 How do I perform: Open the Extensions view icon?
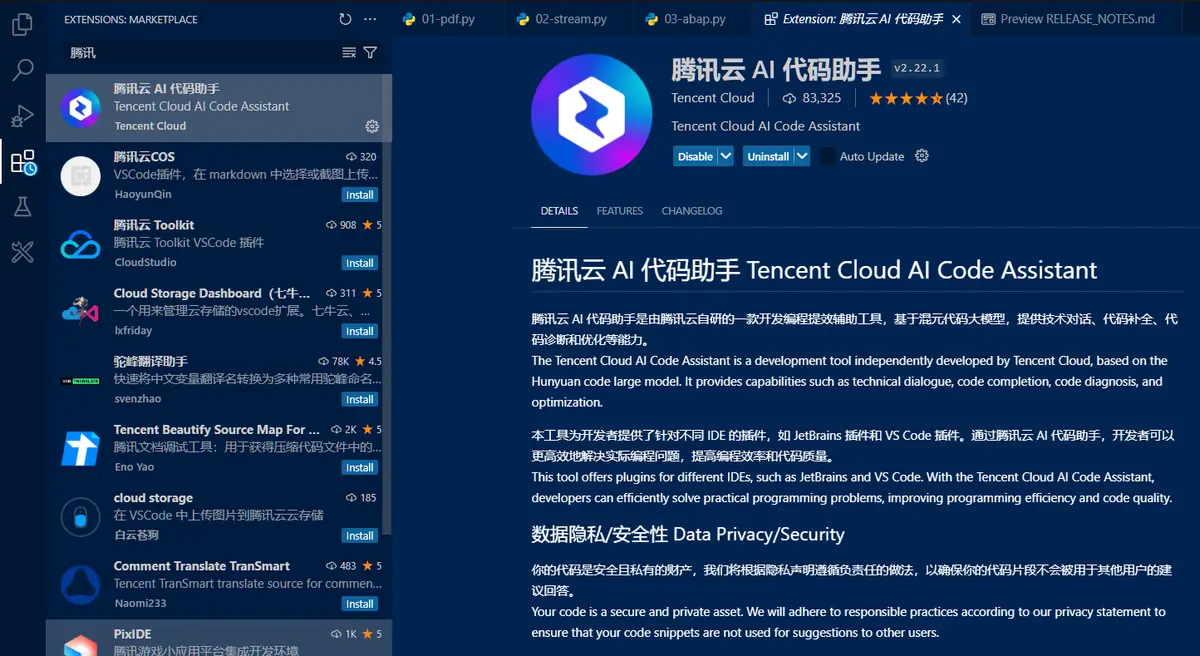(x=22, y=162)
